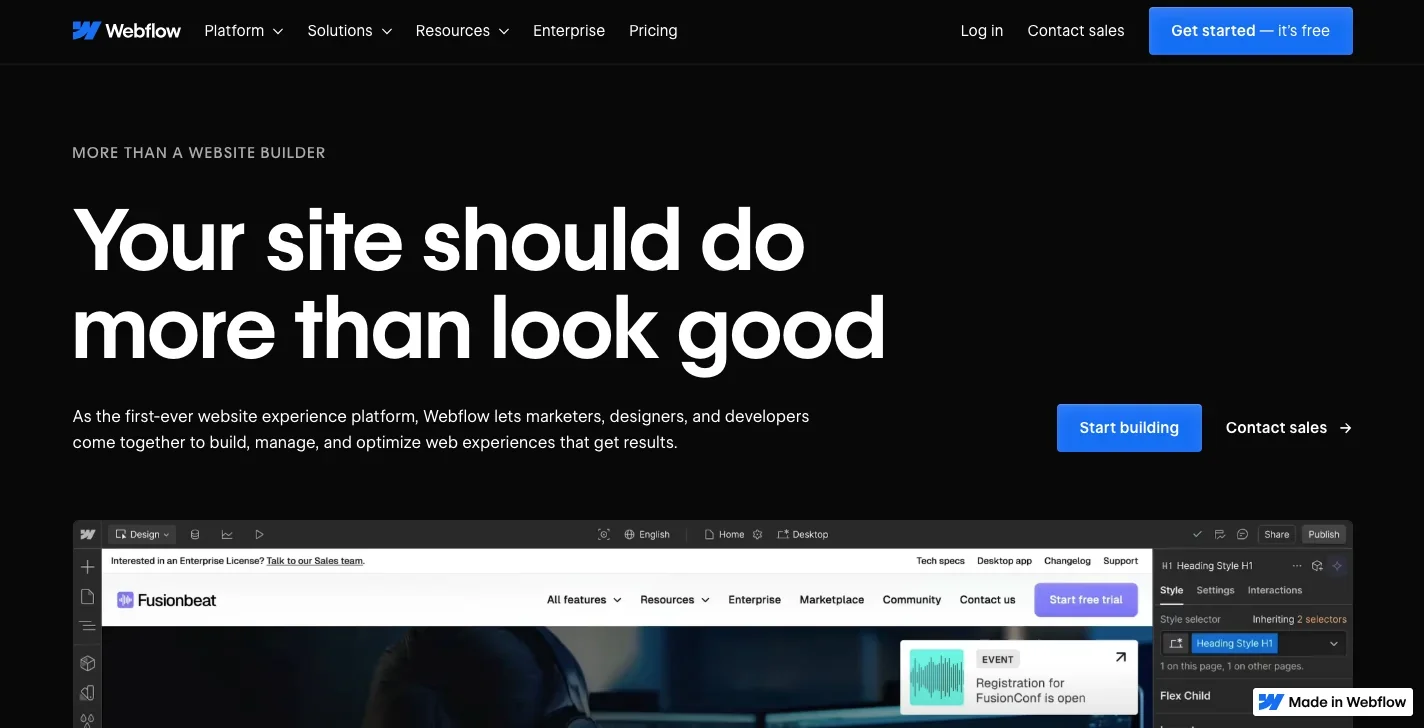Open the Components cube icon
The image size is (1424, 728).
[88, 663]
